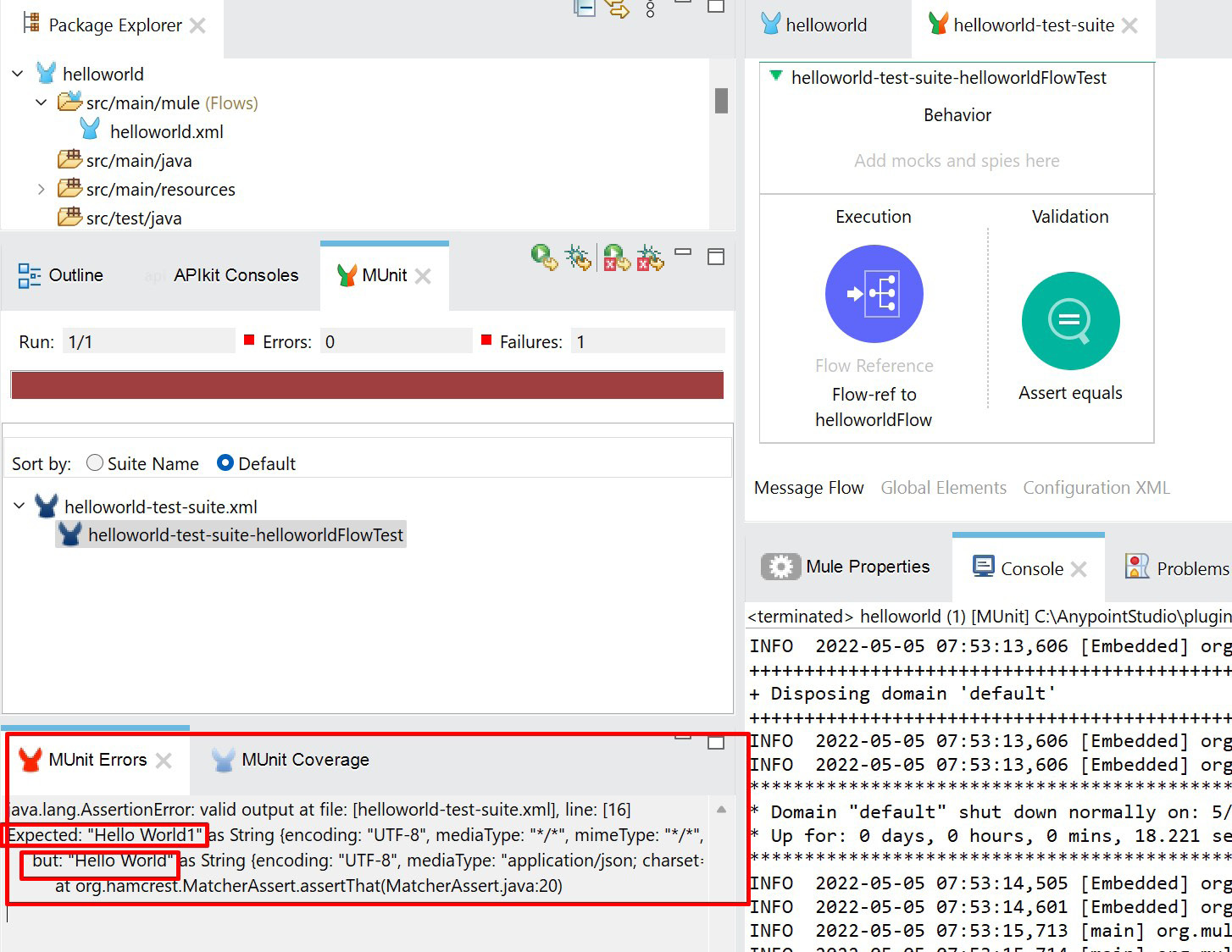Click the Problems view icon
The width and height of the screenshot is (1232, 952).
[1137, 567]
